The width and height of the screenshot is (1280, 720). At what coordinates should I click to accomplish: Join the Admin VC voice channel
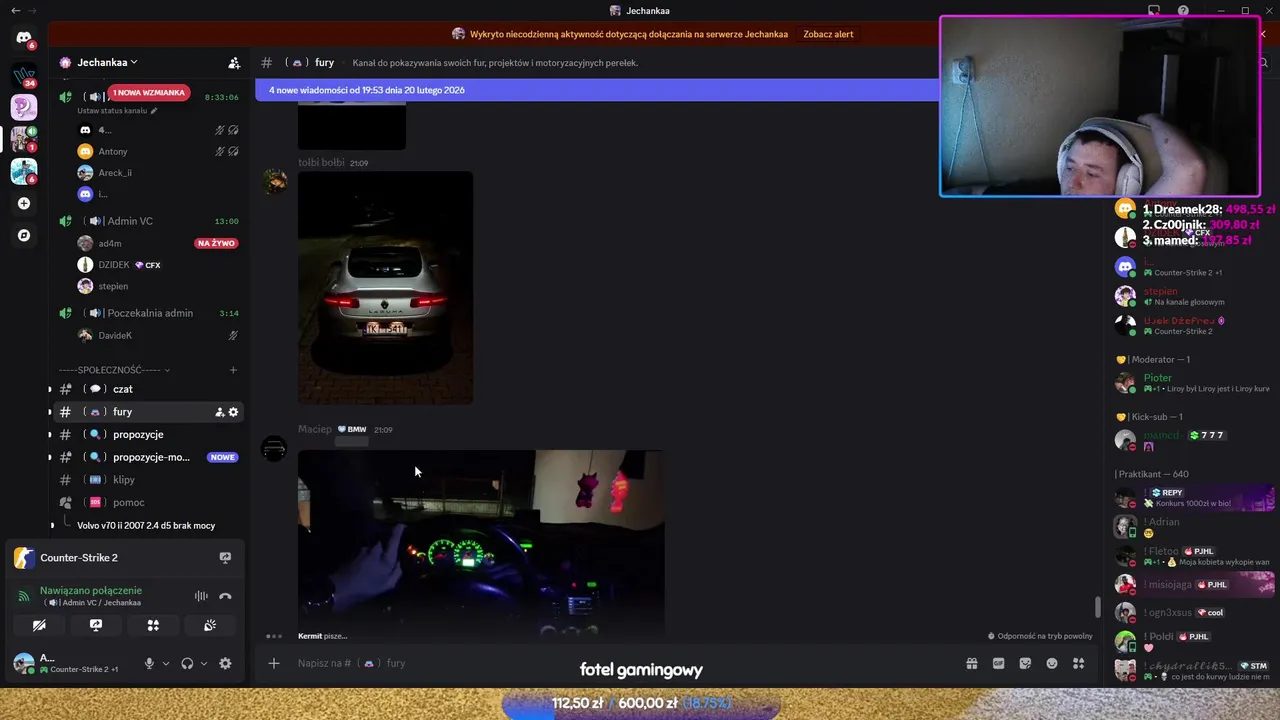(148, 221)
